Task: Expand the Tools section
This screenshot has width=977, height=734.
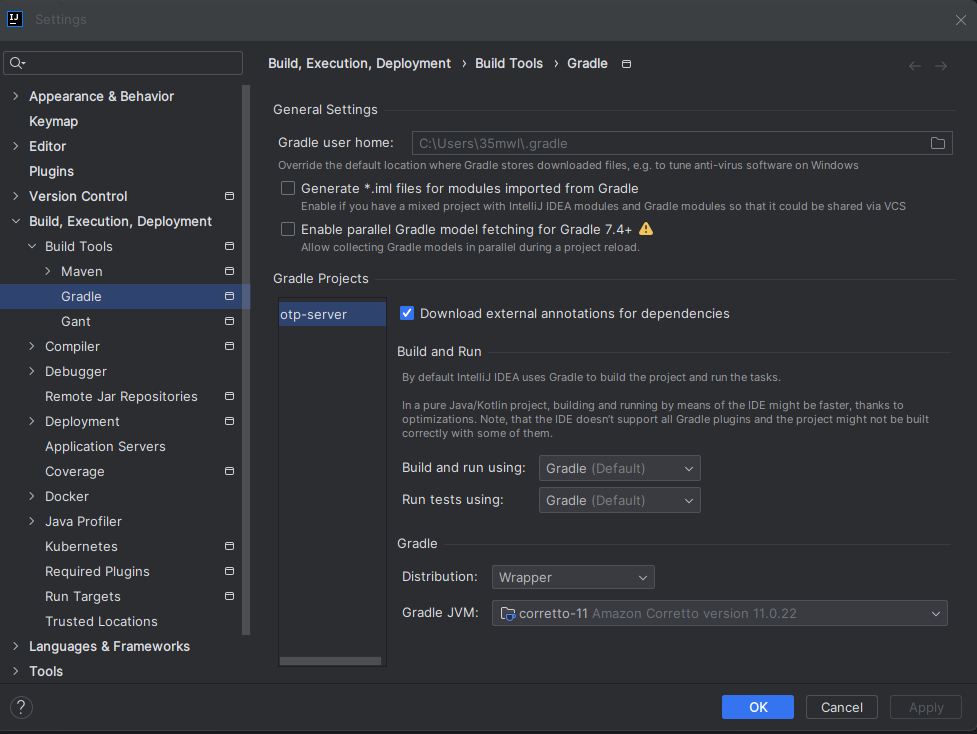Action: pos(16,671)
